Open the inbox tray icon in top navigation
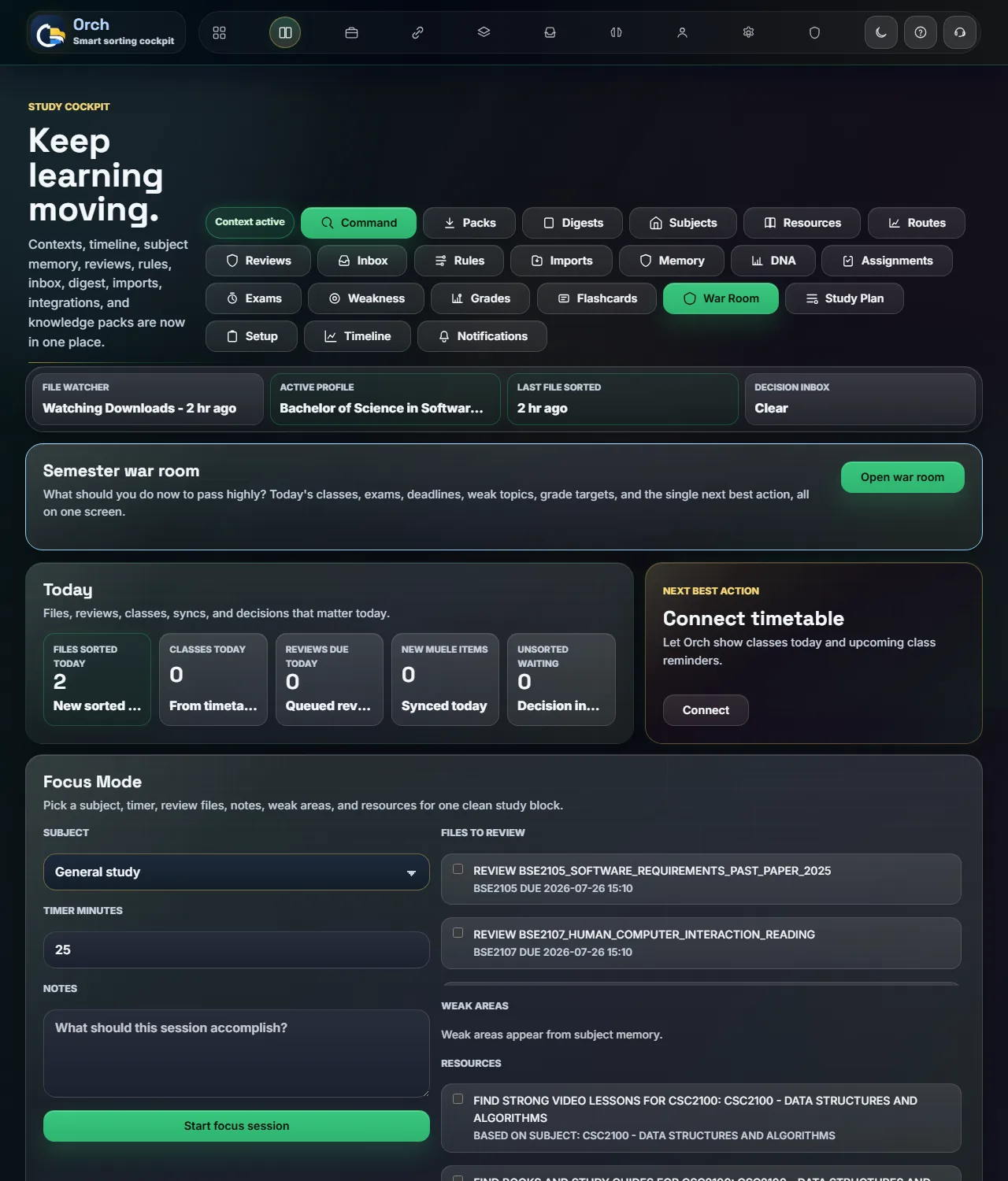Viewport: 1008px width, 1181px height. [x=550, y=32]
